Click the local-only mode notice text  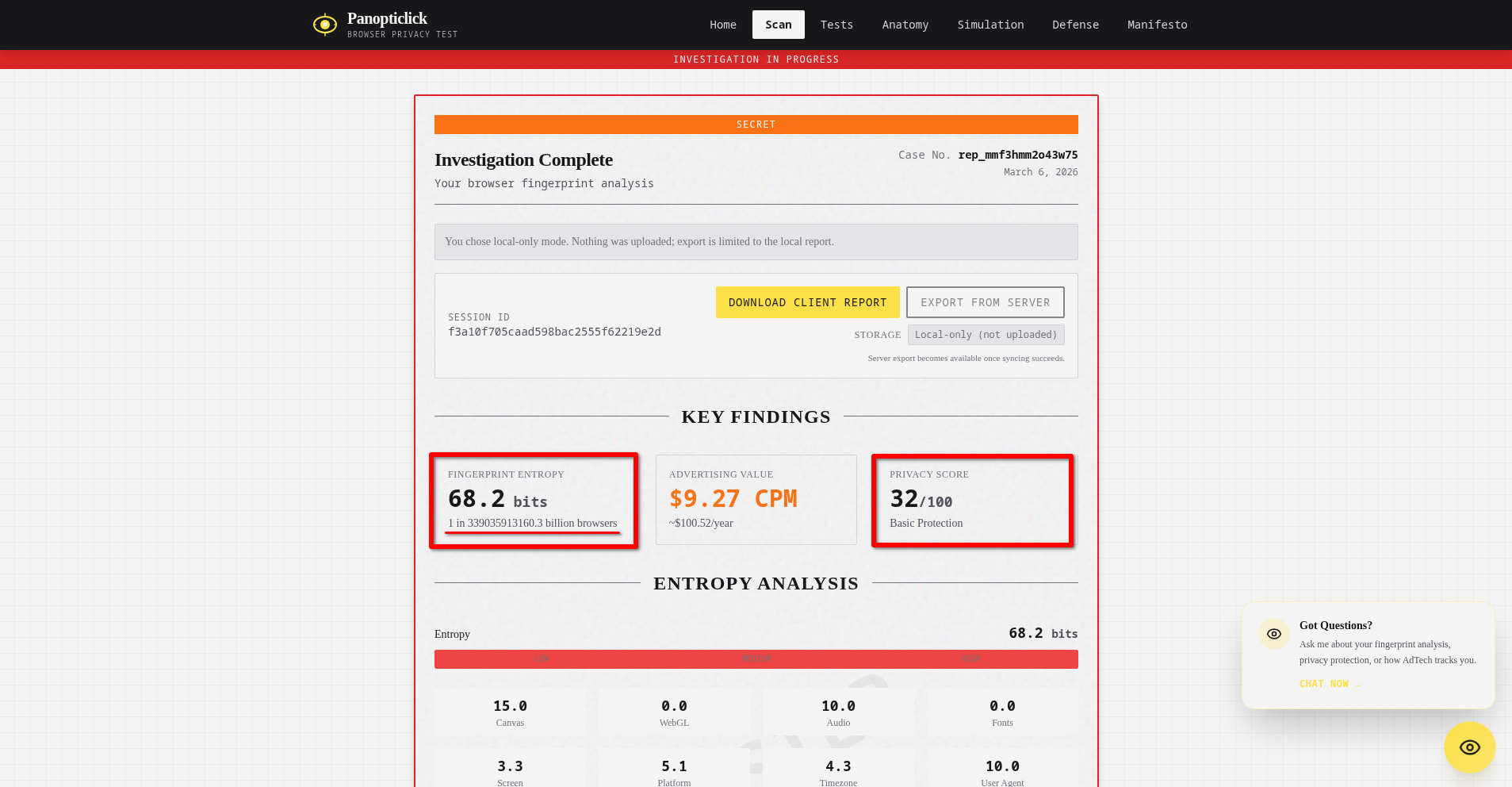pos(639,242)
